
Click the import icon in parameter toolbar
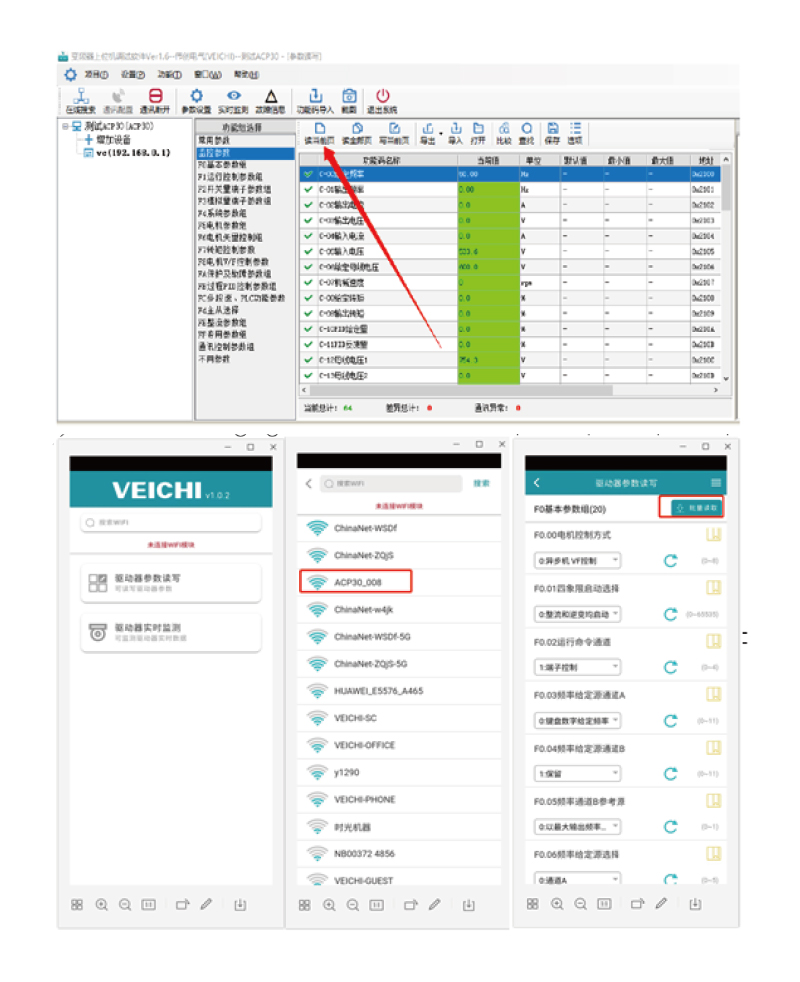[x=455, y=128]
